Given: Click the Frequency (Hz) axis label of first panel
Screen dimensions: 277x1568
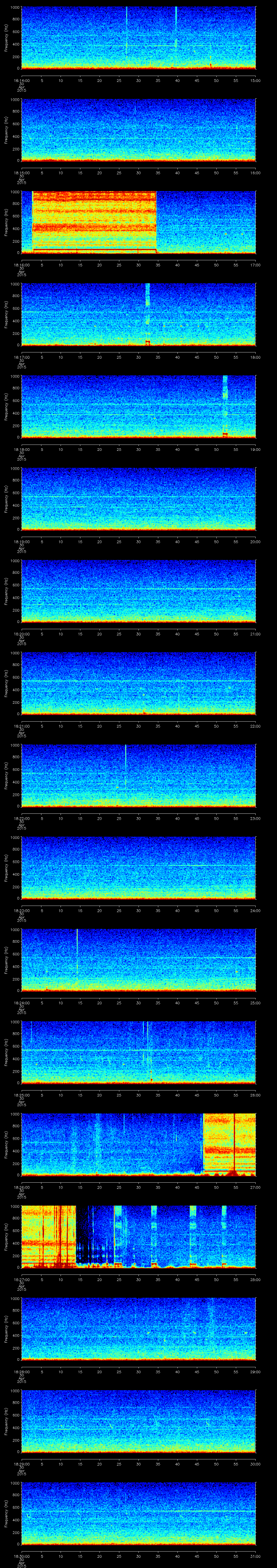Looking at the screenshot, I should click(7, 38).
